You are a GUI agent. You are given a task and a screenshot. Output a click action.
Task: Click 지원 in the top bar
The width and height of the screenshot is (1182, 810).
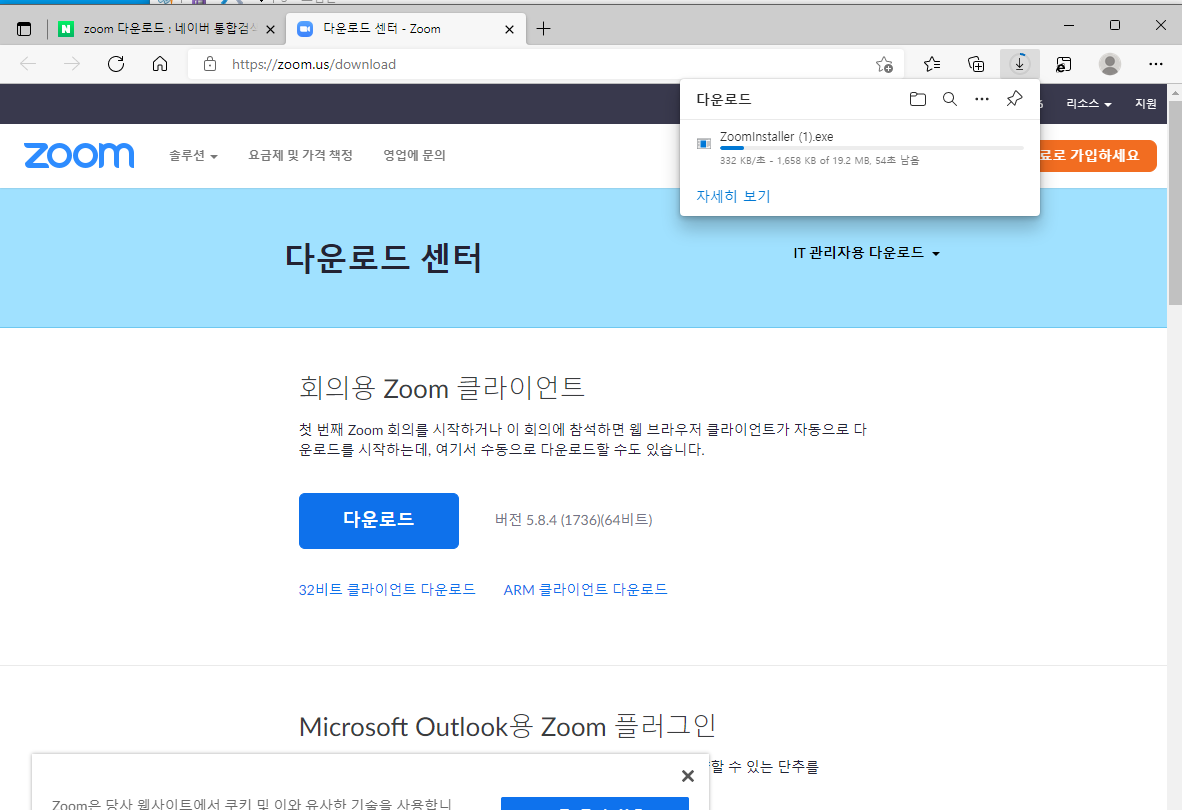tap(1146, 104)
